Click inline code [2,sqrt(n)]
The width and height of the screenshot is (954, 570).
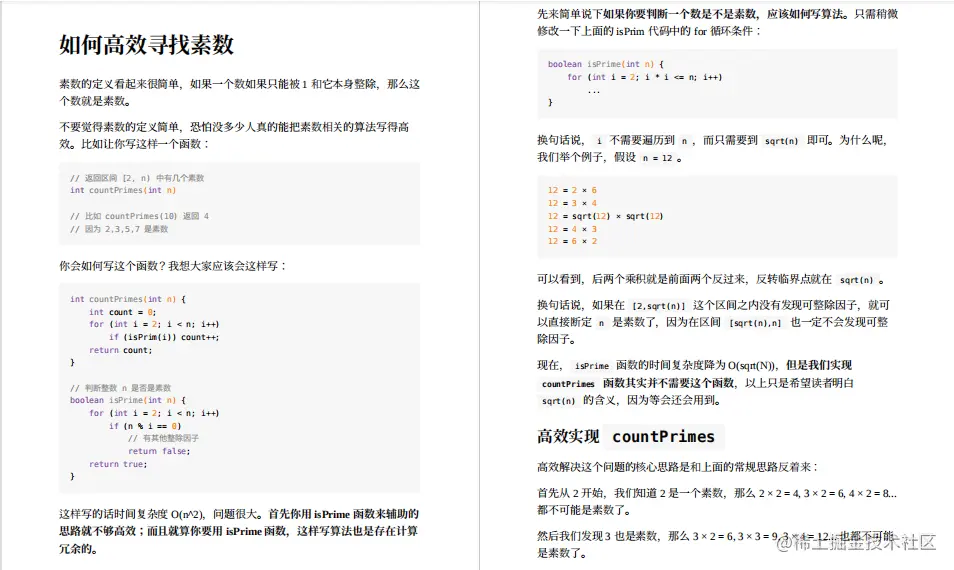pos(658,306)
